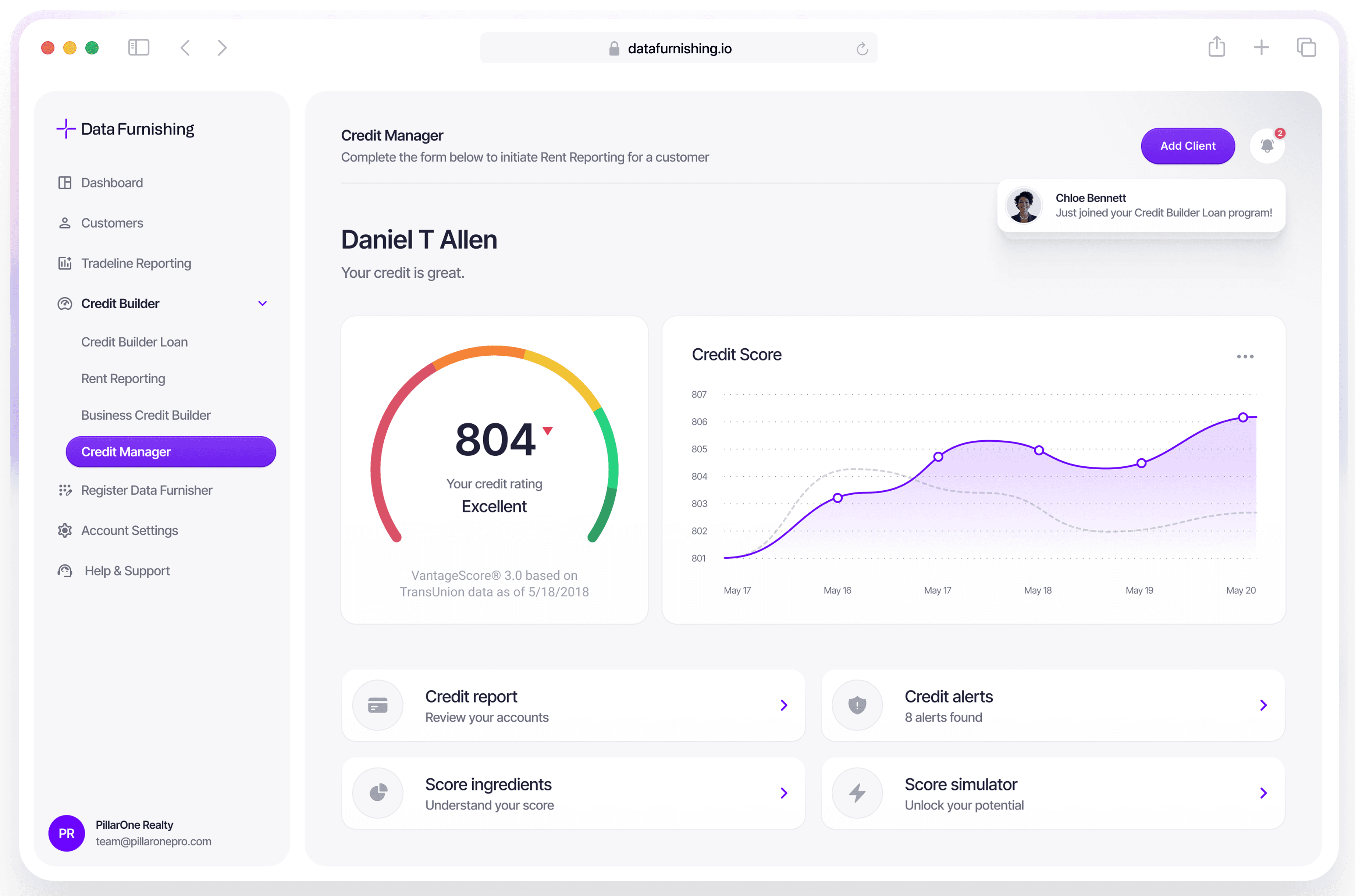1355x896 pixels.
Task: Click the red notification badge
Action: 1280,133
